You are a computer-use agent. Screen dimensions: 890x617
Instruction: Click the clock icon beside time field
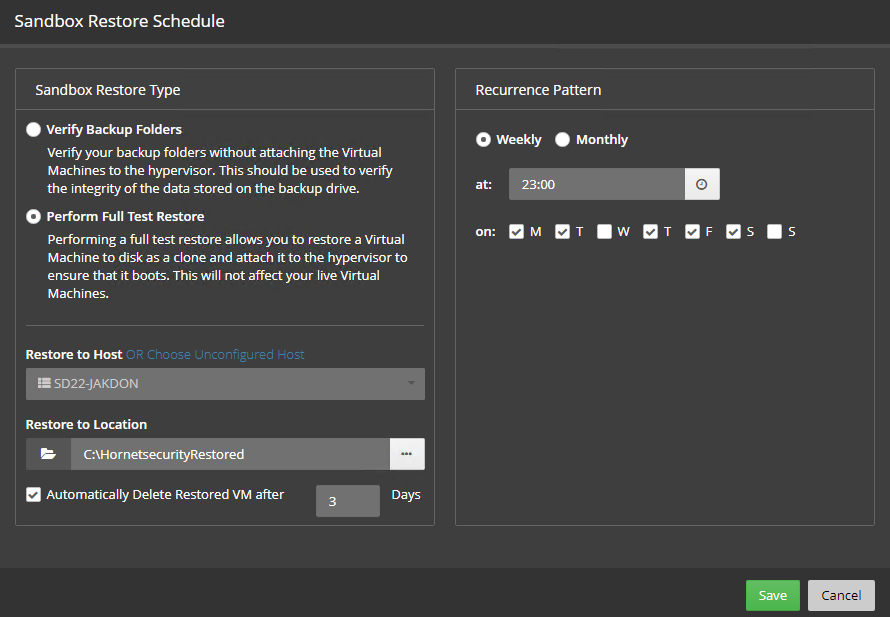tap(701, 185)
